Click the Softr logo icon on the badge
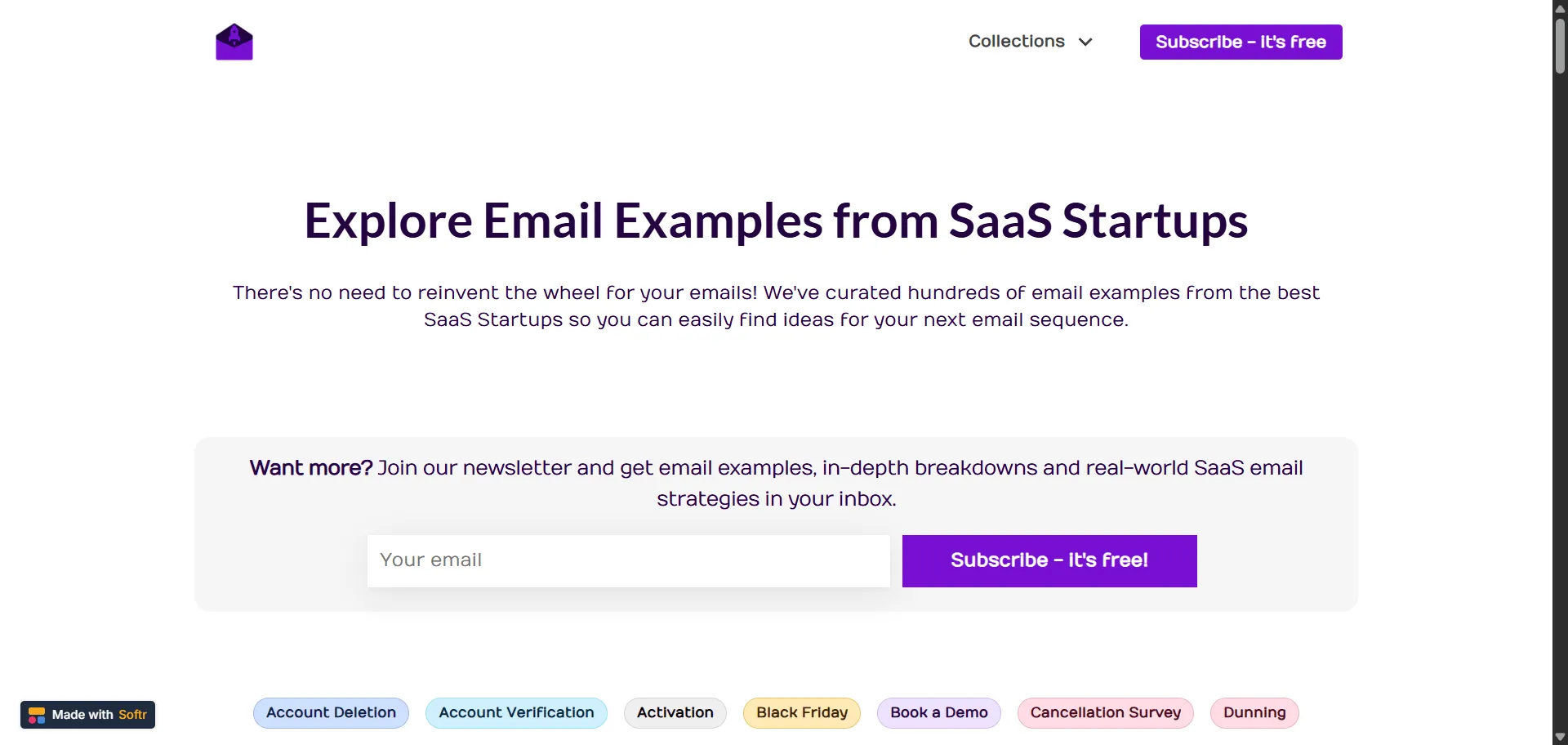 click(x=37, y=714)
